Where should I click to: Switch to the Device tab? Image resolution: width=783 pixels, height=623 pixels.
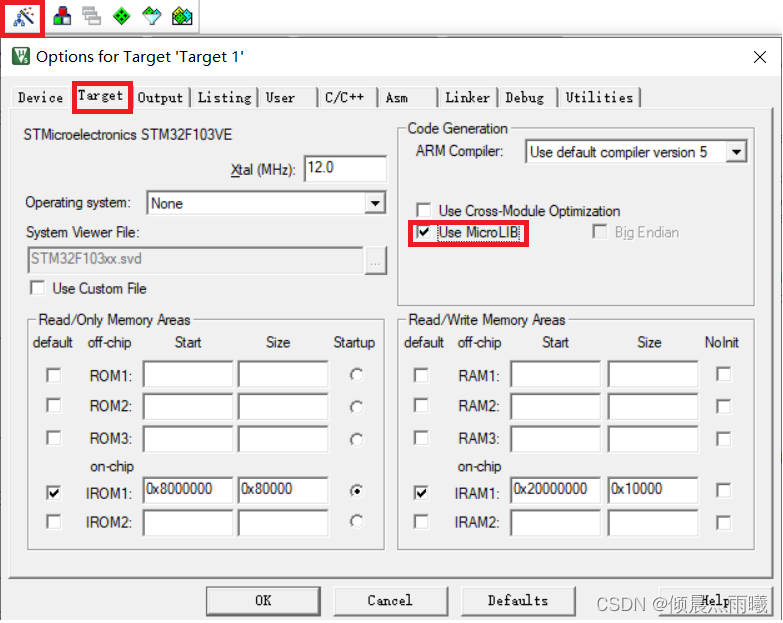pos(41,98)
